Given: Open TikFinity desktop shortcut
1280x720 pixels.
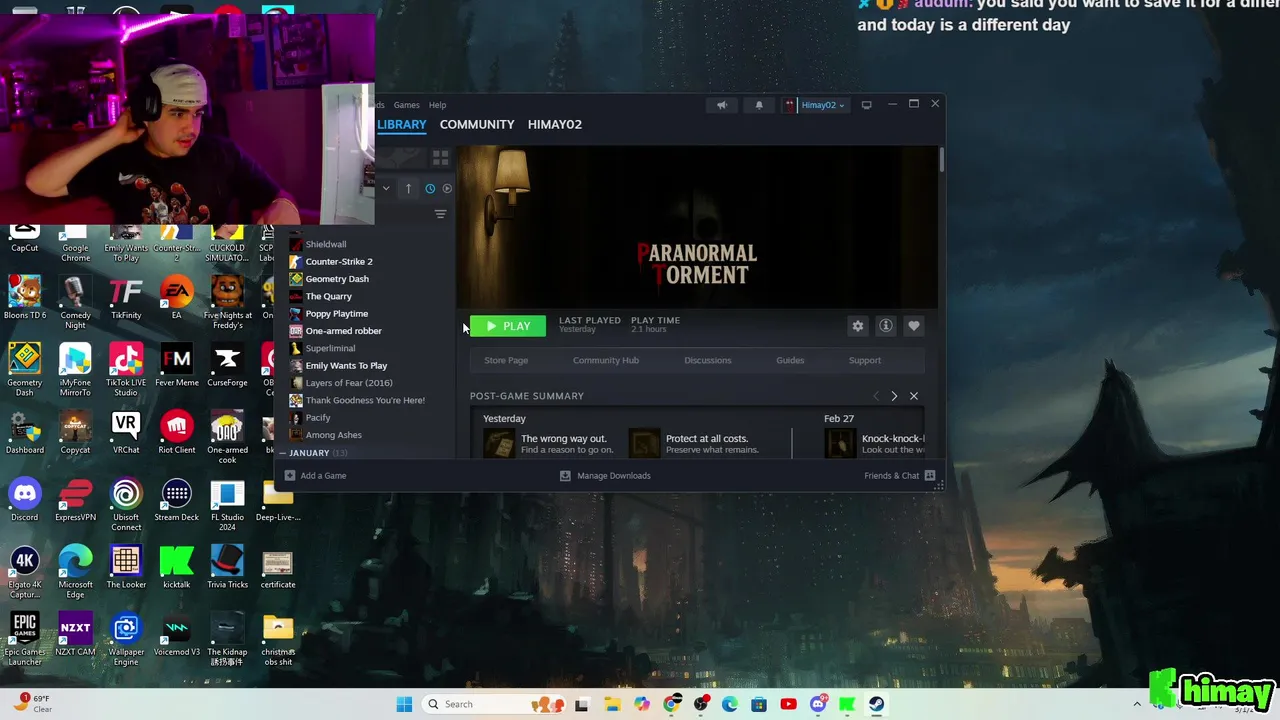Looking at the screenshot, I should [x=126, y=298].
